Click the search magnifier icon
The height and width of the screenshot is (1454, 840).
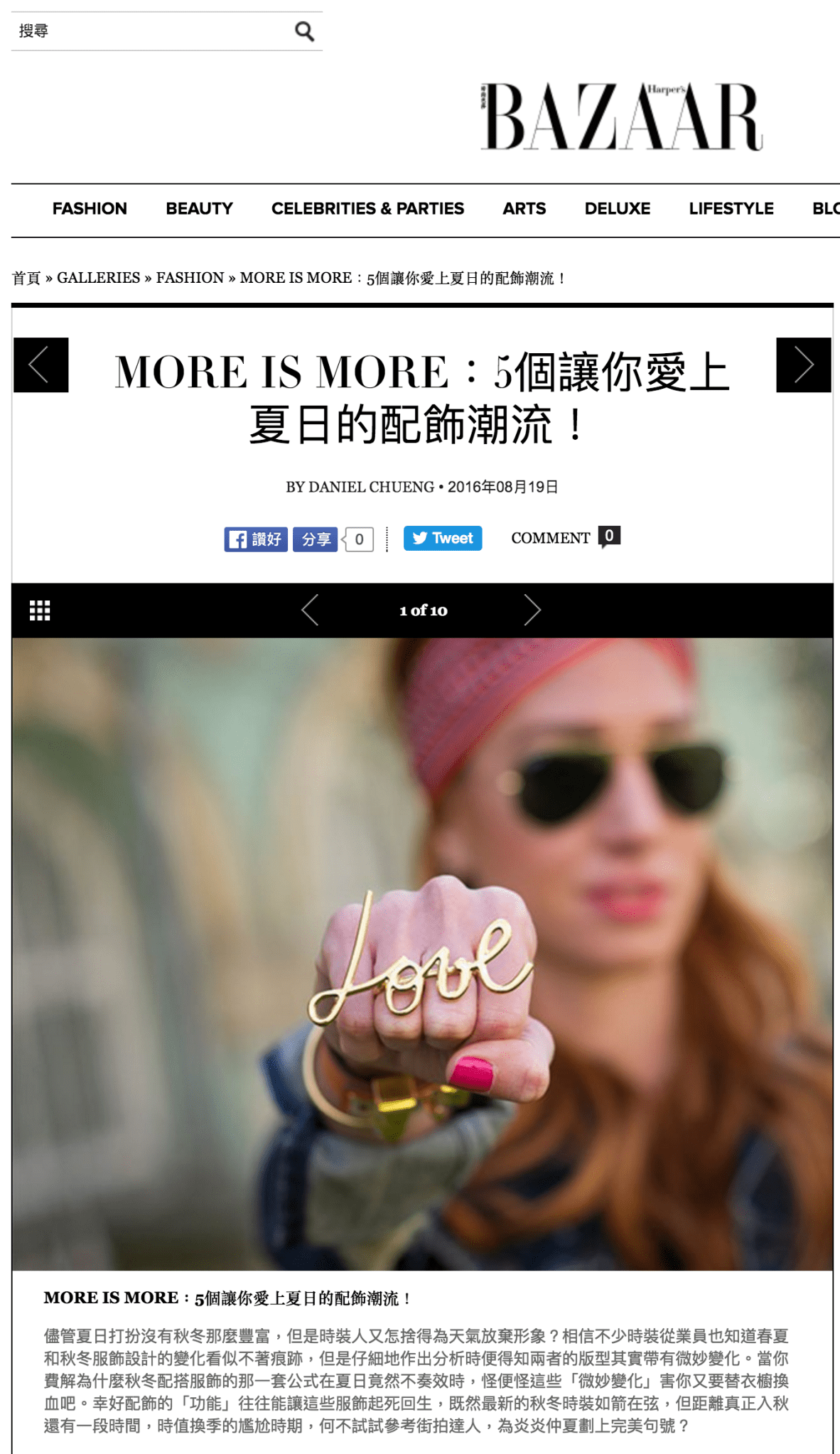click(x=305, y=31)
